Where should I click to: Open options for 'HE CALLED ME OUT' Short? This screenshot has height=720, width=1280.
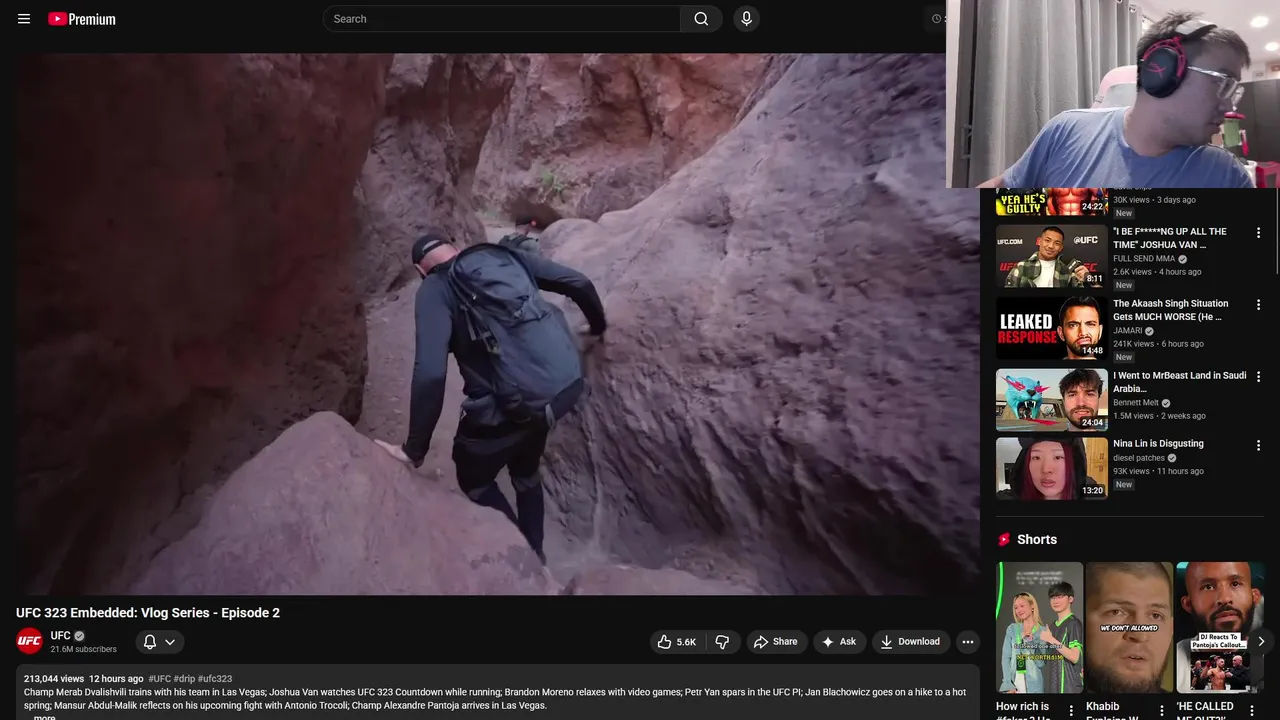click(x=1252, y=711)
